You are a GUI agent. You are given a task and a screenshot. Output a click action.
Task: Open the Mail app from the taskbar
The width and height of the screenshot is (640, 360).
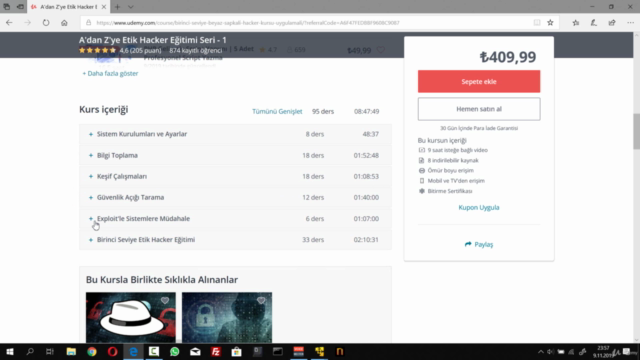pos(195,351)
